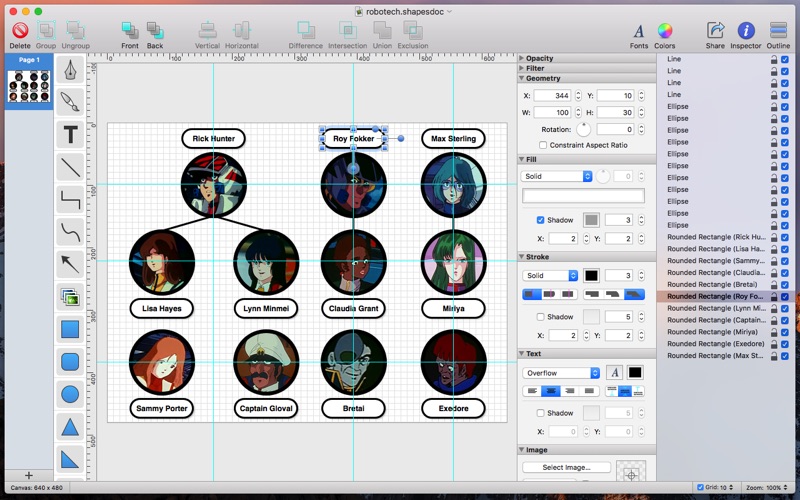Open the Fill type Solid dropdown

click(557, 176)
